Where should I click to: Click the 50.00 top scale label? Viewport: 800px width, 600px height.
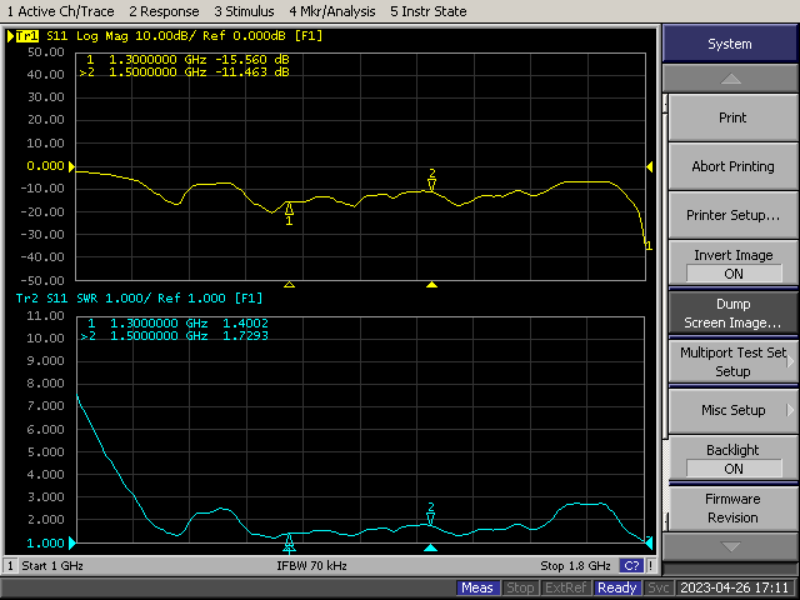coord(46,52)
